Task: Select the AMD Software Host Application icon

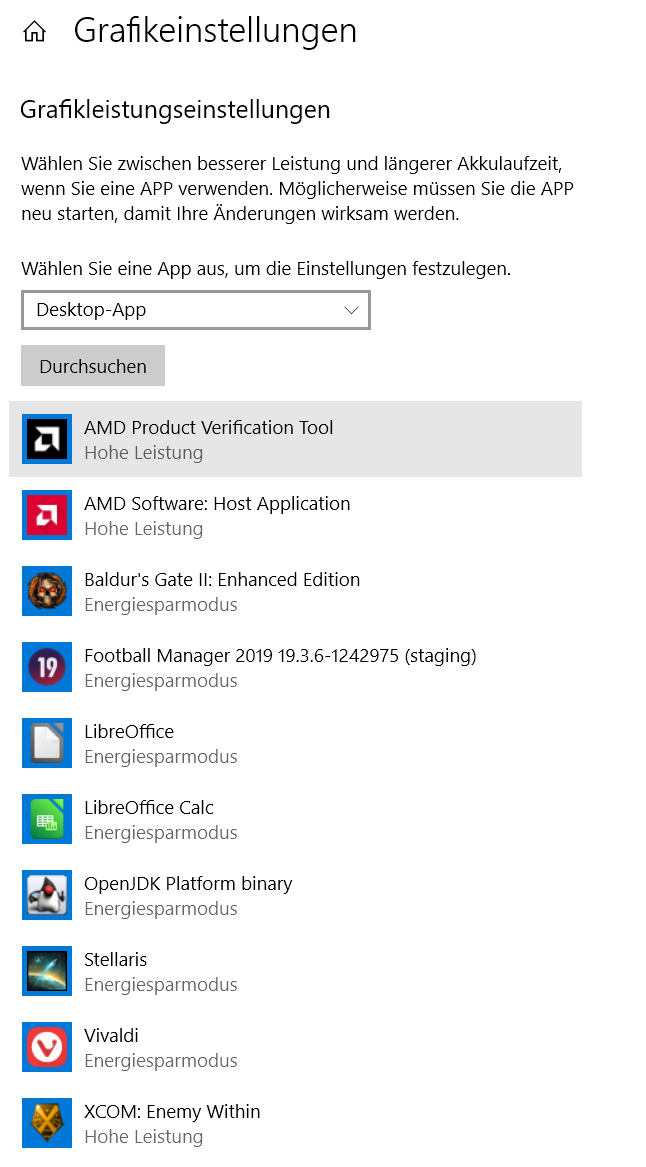Action: click(47, 515)
